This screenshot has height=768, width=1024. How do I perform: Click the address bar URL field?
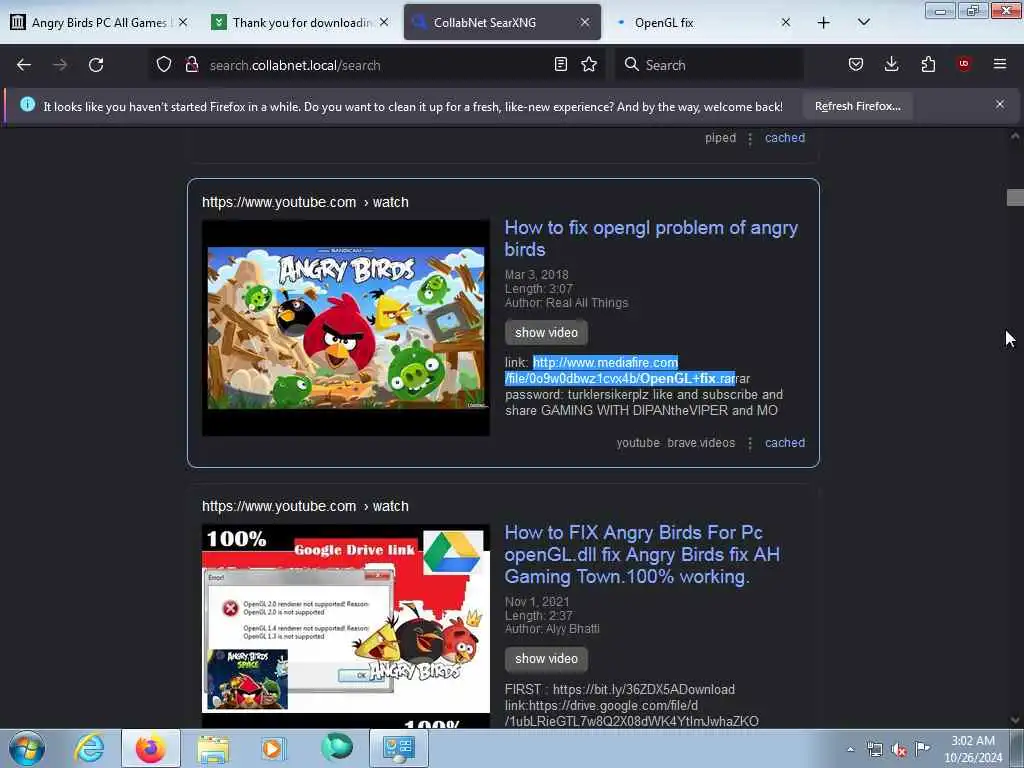click(x=376, y=65)
